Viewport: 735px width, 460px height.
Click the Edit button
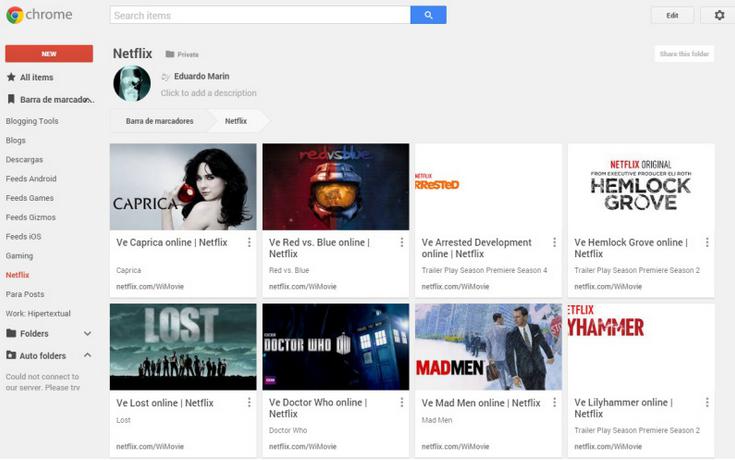click(x=672, y=15)
